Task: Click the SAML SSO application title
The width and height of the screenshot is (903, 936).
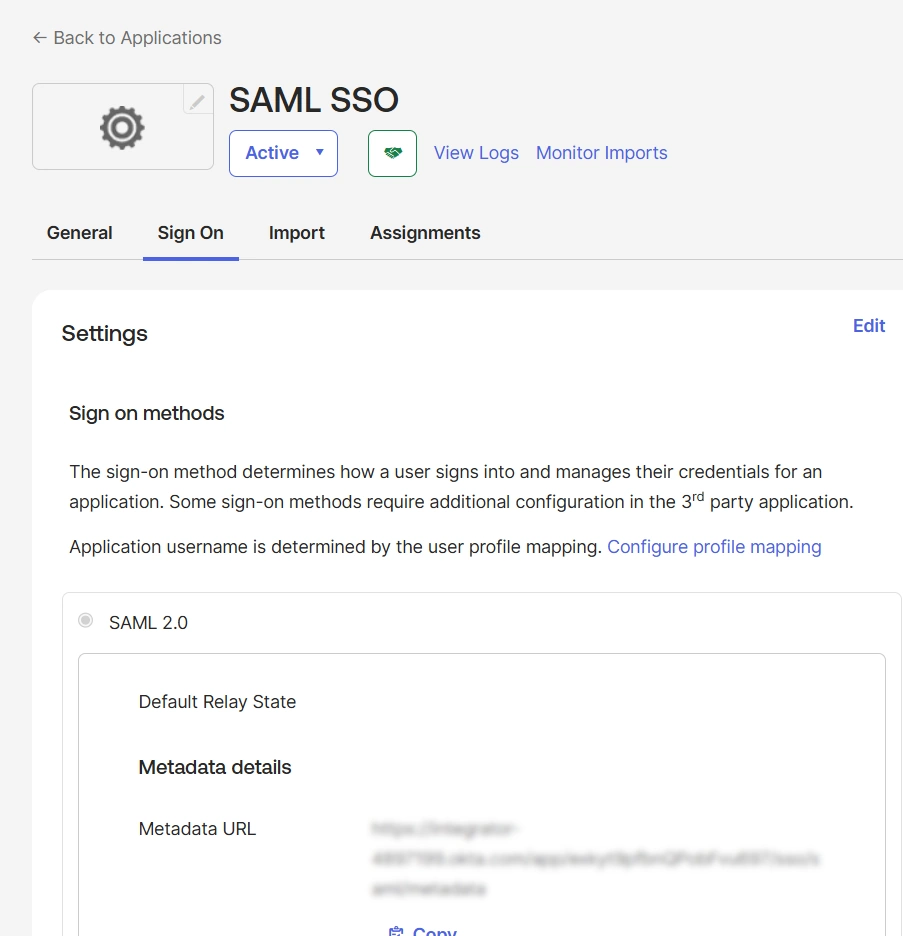Action: (313, 99)
